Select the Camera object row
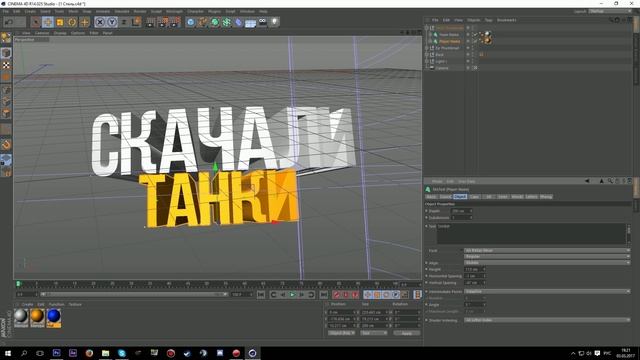 [442, 68]
